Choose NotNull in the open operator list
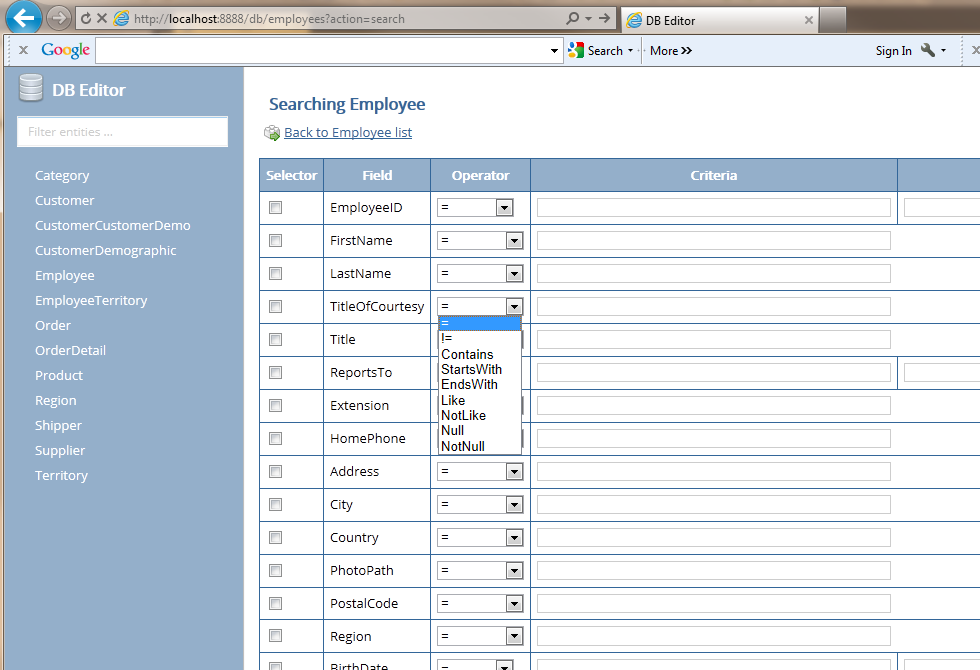 [x=463, y=446]
